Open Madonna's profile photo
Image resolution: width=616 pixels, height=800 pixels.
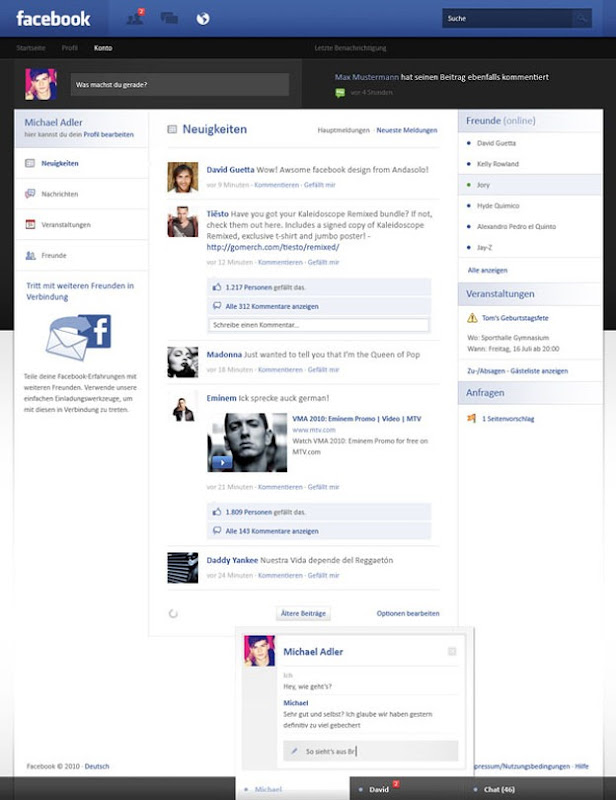point(183,362)
